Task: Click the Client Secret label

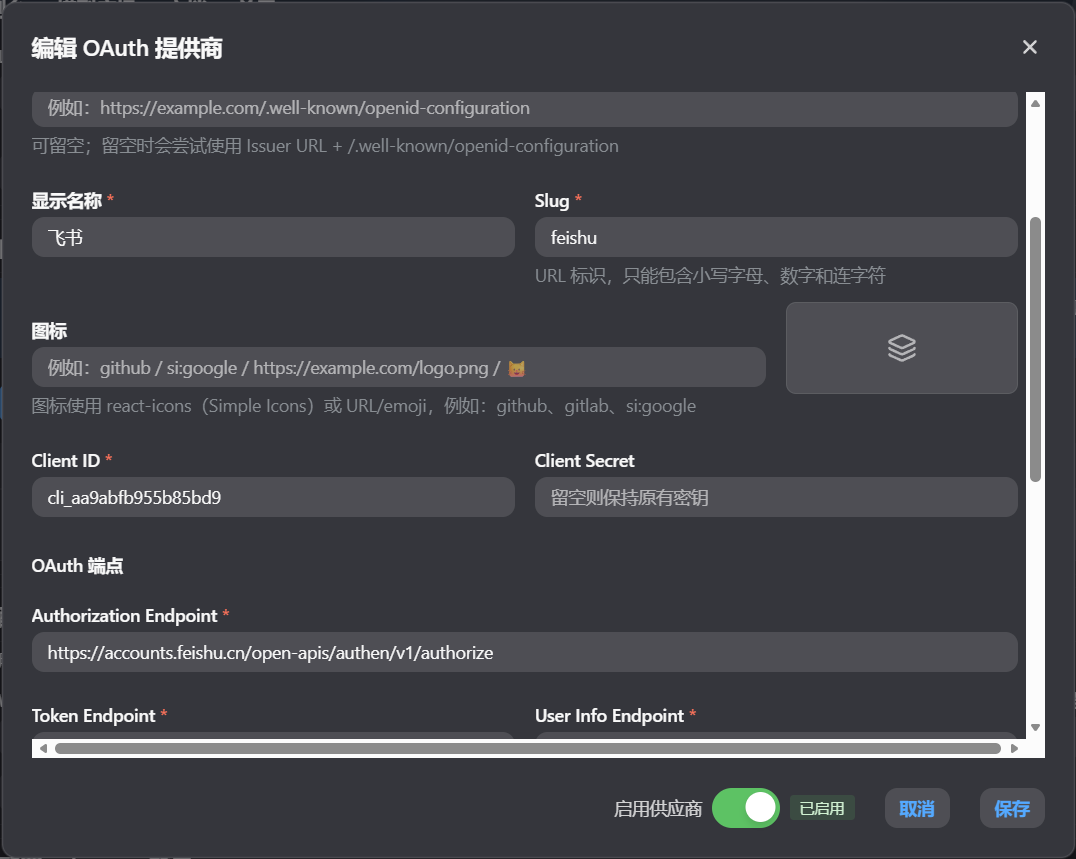Action: (x=585, y=460)
